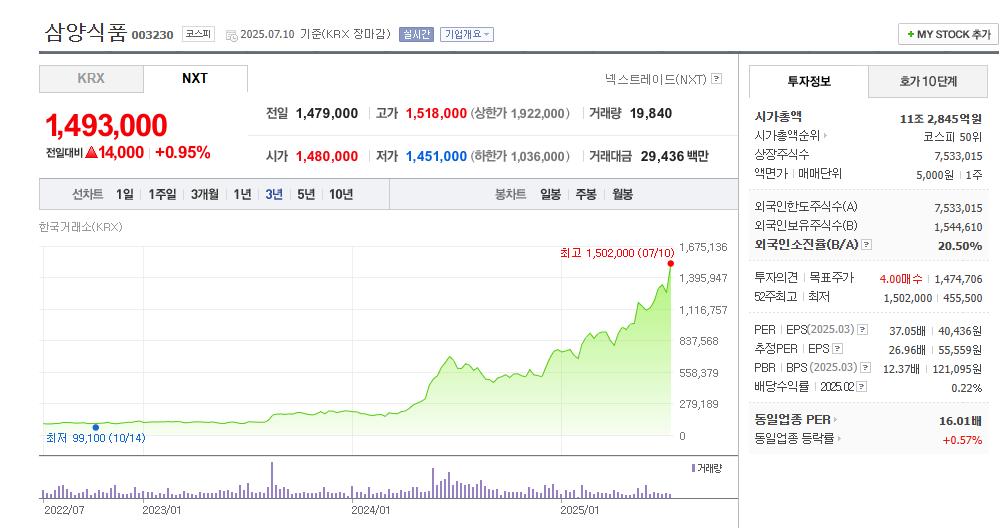Click the 고가 value 1,518,000
The width and height of the screenshot is (1007, 528).
436,113
